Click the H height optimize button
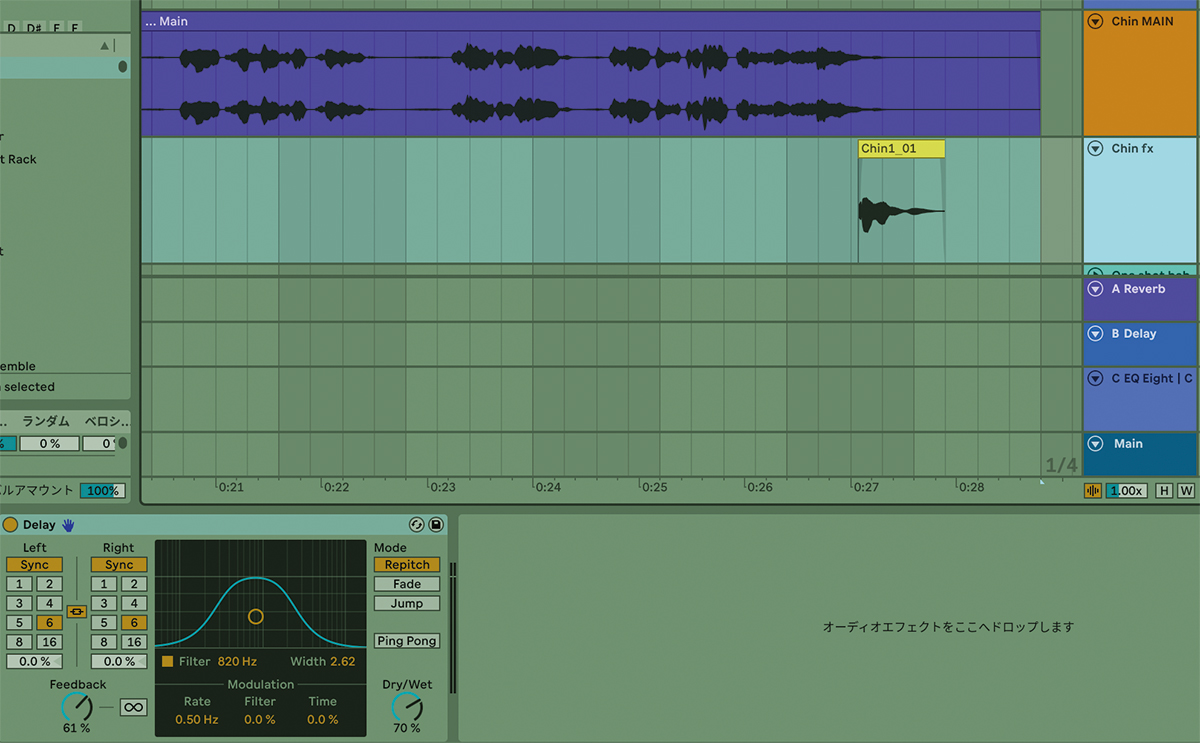The image size is (1200, 743). pyautogui.click(x=1164, y=491)
